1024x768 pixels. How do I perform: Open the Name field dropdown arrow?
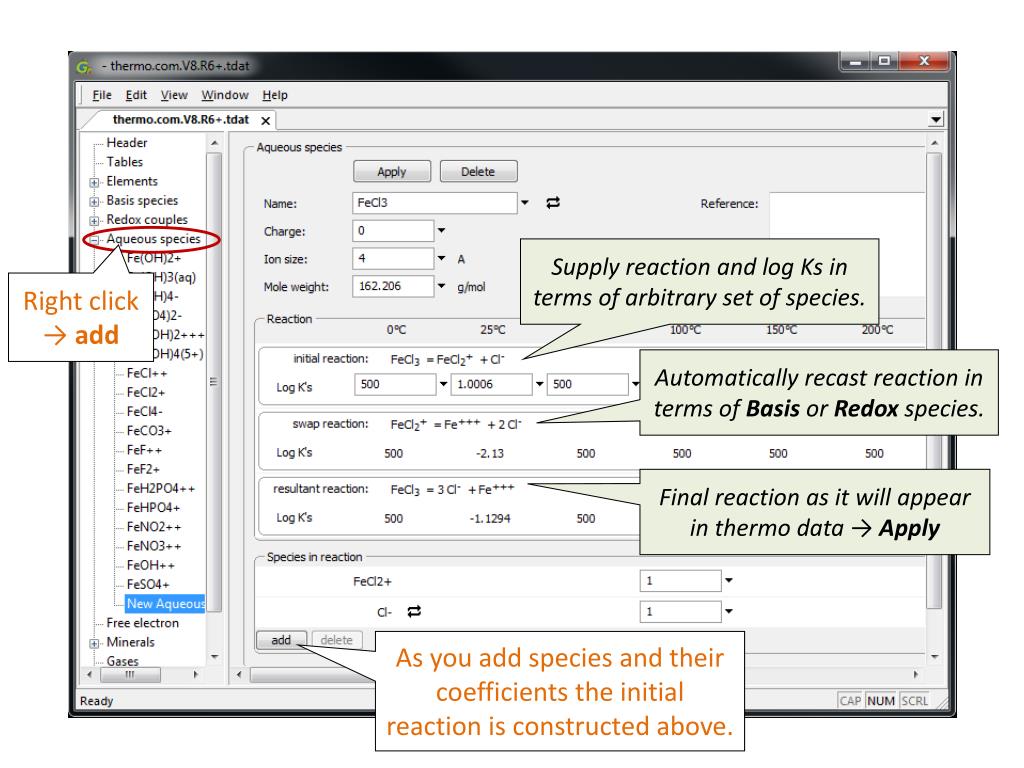coord(524,202)
